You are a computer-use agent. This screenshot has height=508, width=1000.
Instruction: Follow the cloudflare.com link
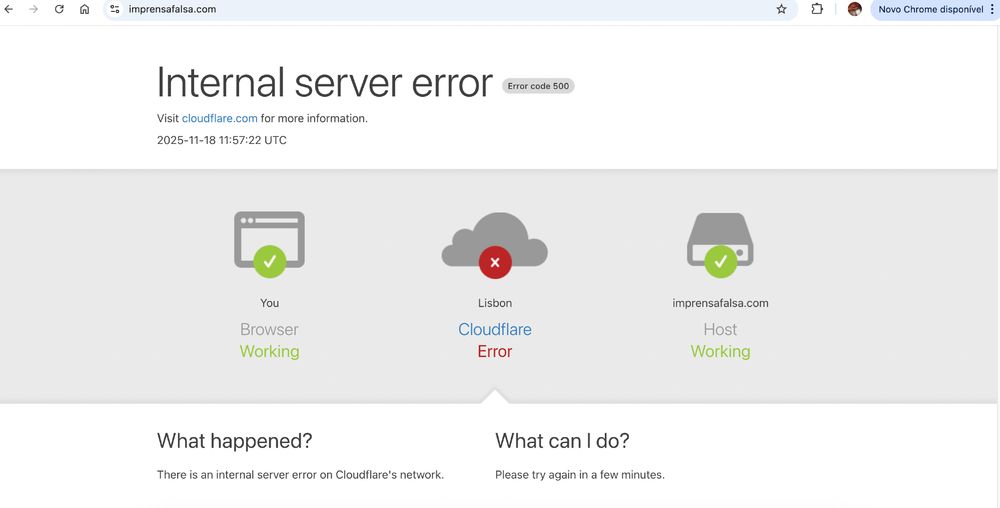(x=219, y=118)
